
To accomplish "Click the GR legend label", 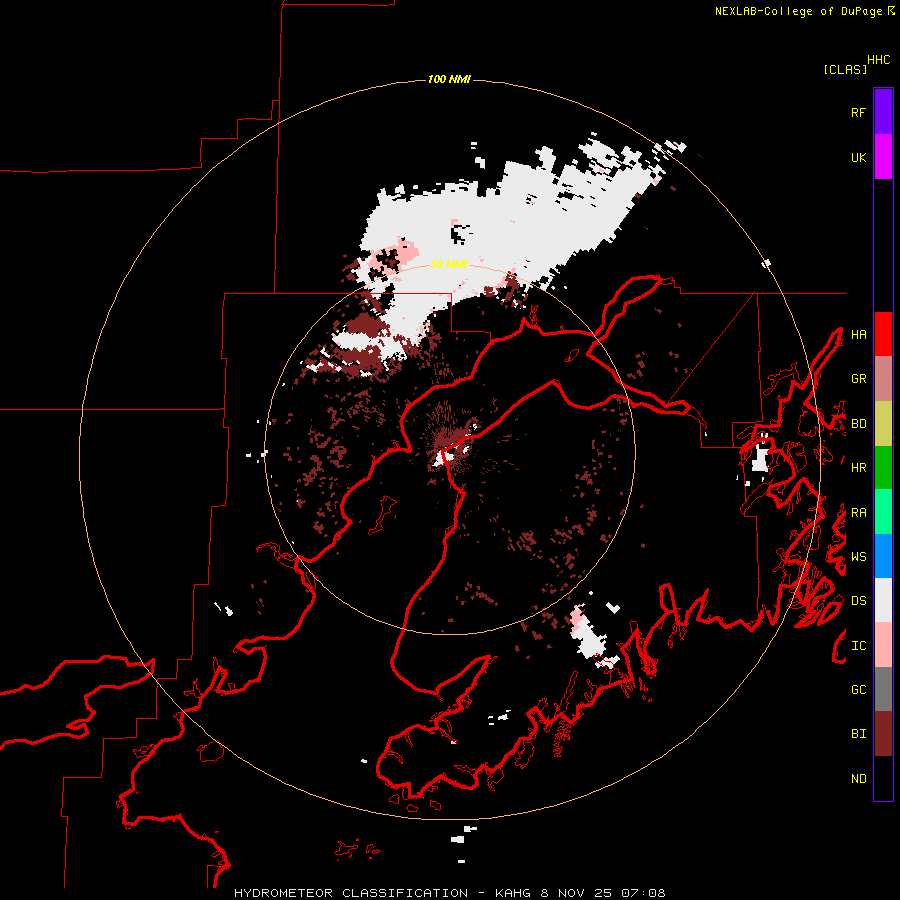I will pyautogui.click(x=858, y=379).
